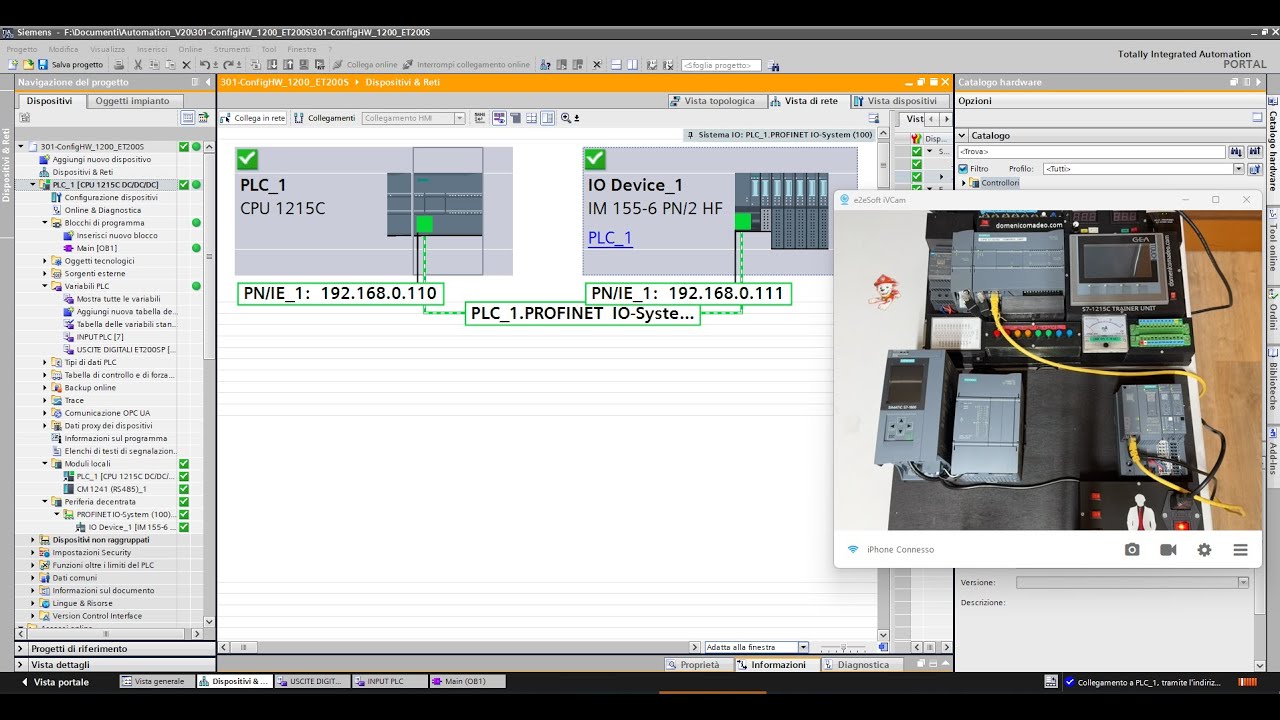The image size is (1280, 720).
Task: Expand Dispositivi non raggruppati node
Action: [x=33, y=540]
